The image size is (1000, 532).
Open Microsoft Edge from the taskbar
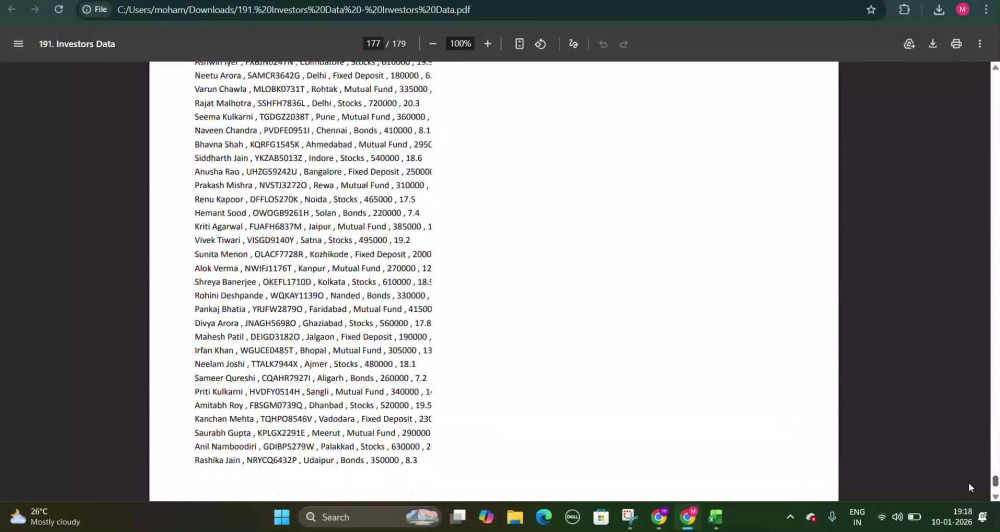(x=543, y=517)
